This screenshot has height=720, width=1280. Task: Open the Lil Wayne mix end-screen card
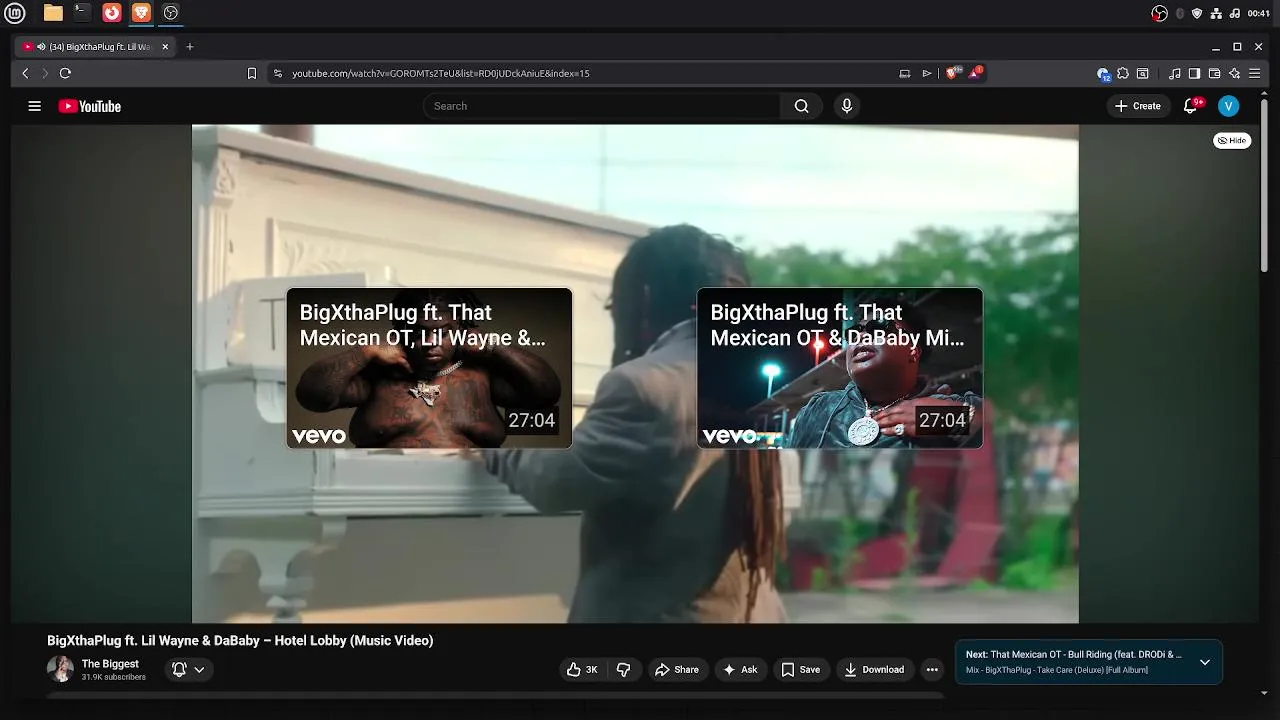[x=429, y=368]
